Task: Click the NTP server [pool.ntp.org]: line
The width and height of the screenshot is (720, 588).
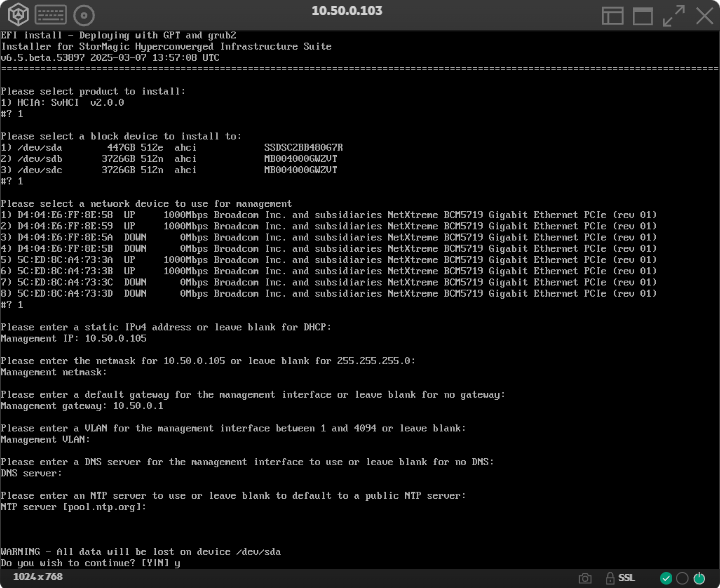Action: click(x=73, y=507)
